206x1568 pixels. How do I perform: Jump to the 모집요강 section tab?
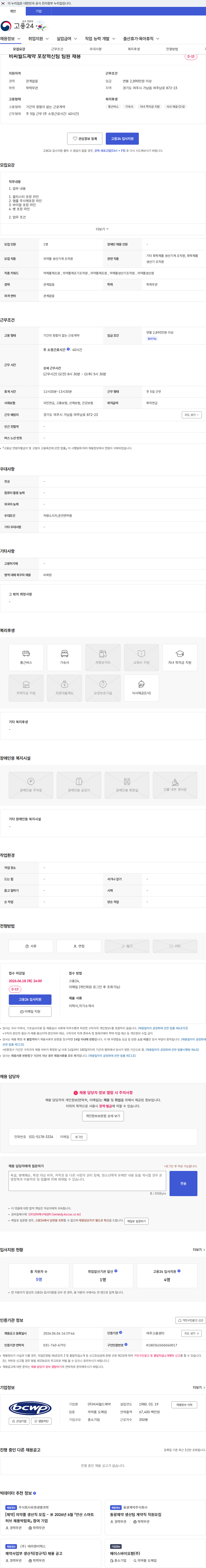point(19,49)
